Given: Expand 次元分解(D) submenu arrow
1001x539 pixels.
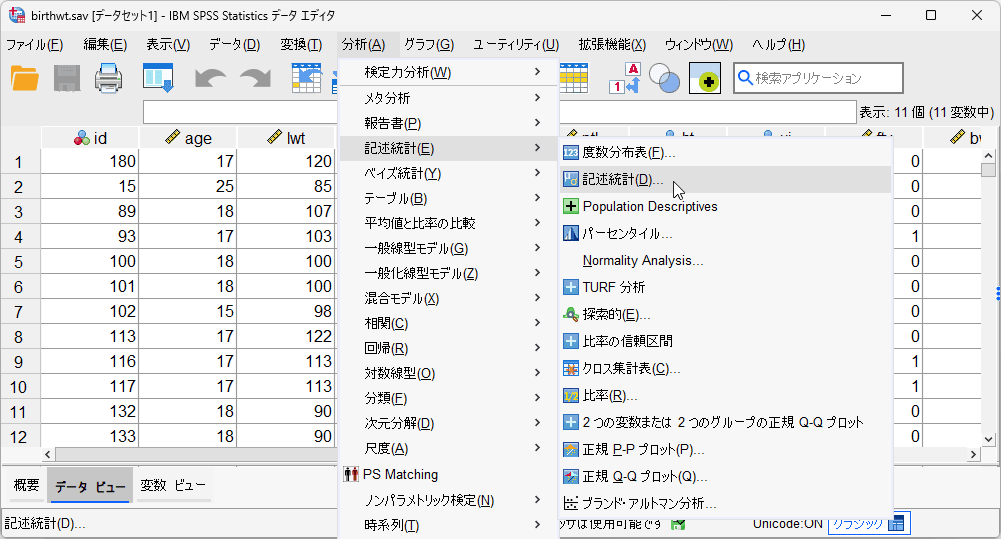Looking at the screenshot, I should pos(538,423).
